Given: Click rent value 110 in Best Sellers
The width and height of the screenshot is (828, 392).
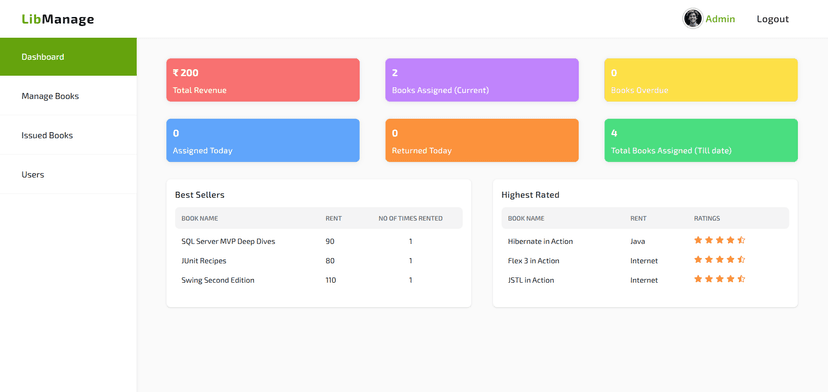Looking at the screenshot, I should tap(331, 280).
